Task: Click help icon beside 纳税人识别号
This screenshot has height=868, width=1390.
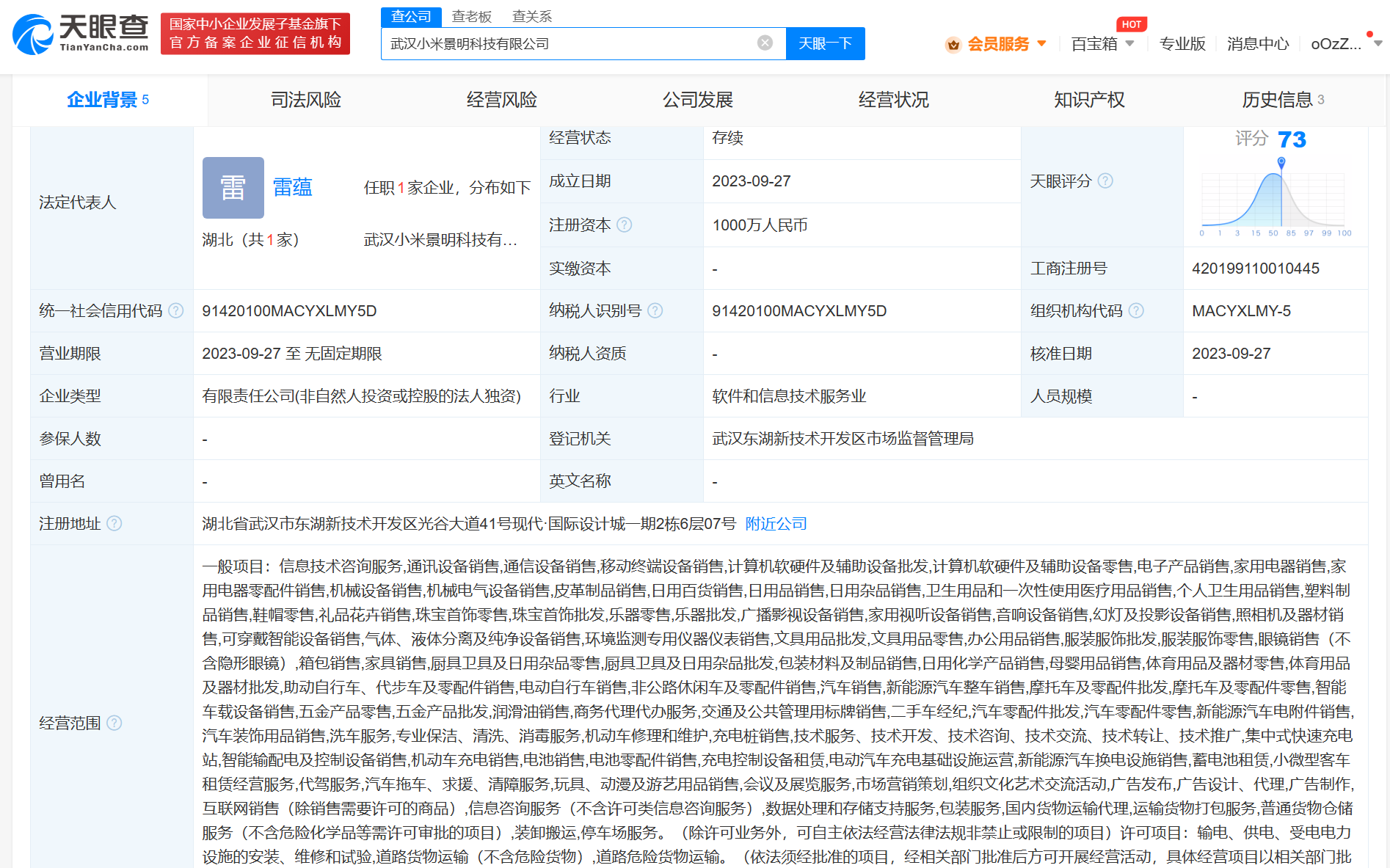Action: tap(655, 311)
